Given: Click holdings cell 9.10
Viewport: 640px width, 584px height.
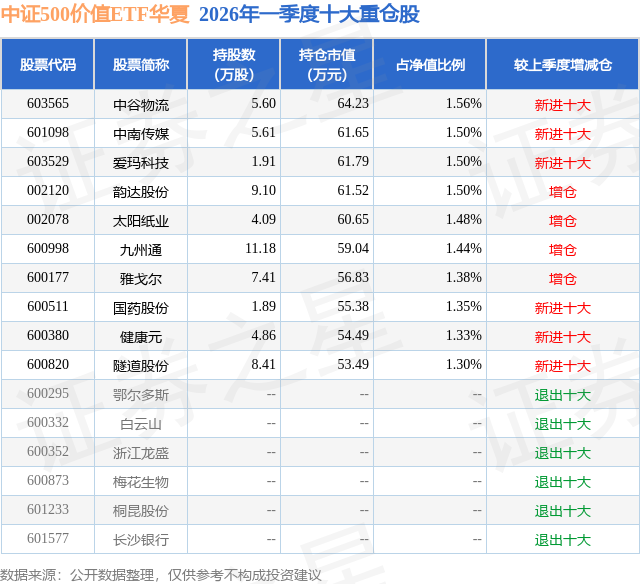Looking at the screenshot, I should [264, 191].
